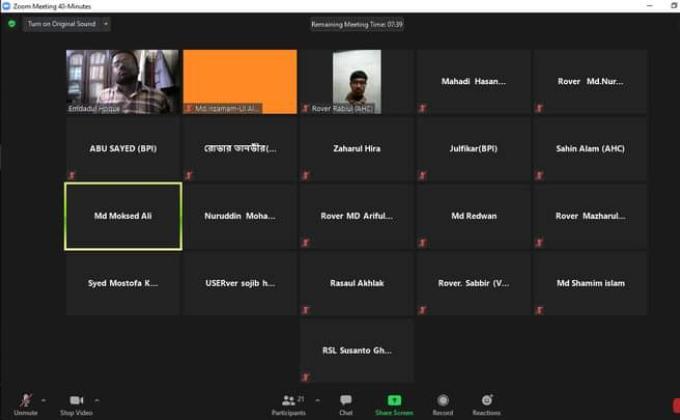This screenshot has width=680, height=420.
Task: Select the Rover. Sabbir (V... tile
Action: click(x=474, y=283)
